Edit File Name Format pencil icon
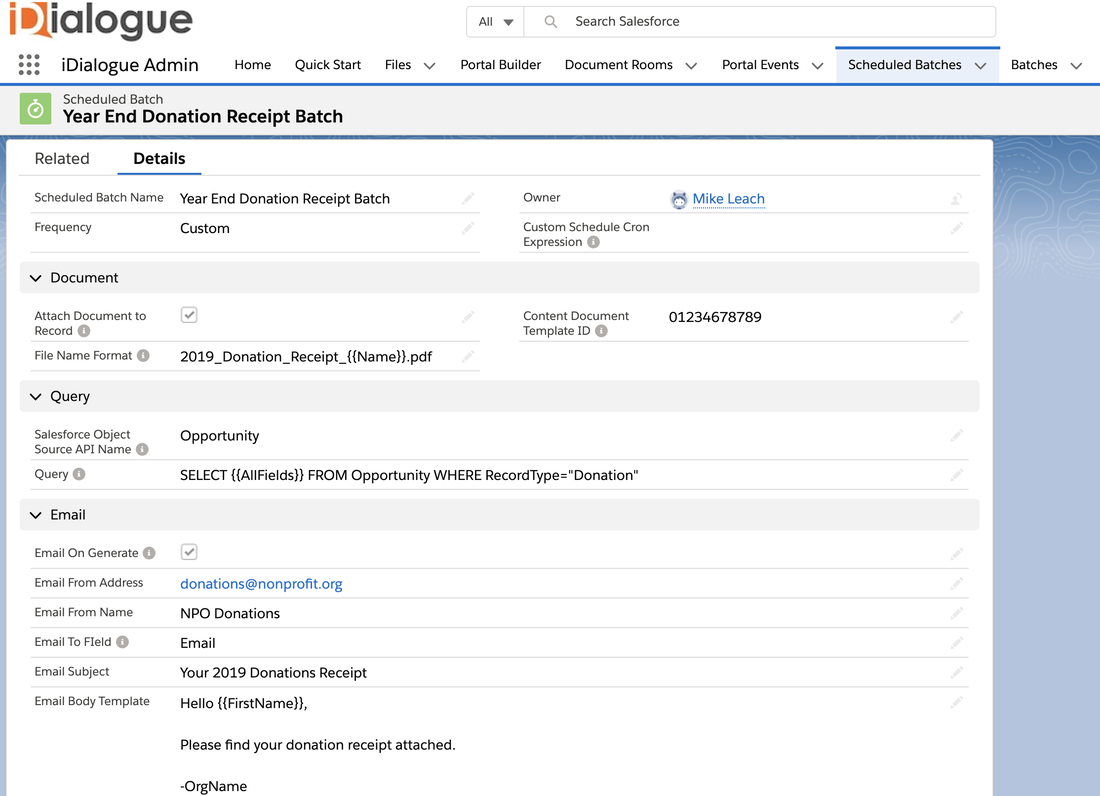Viewport: 1100px width, 796px height. click(x=468, y=356)
